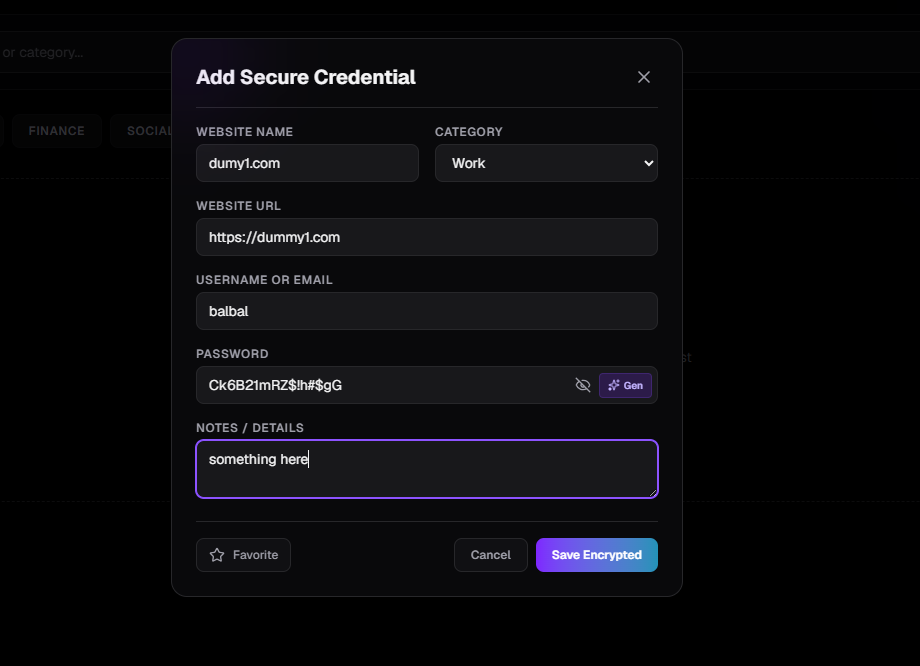
Task: Click Save Encrypted button
Action: tap(596, 555)
